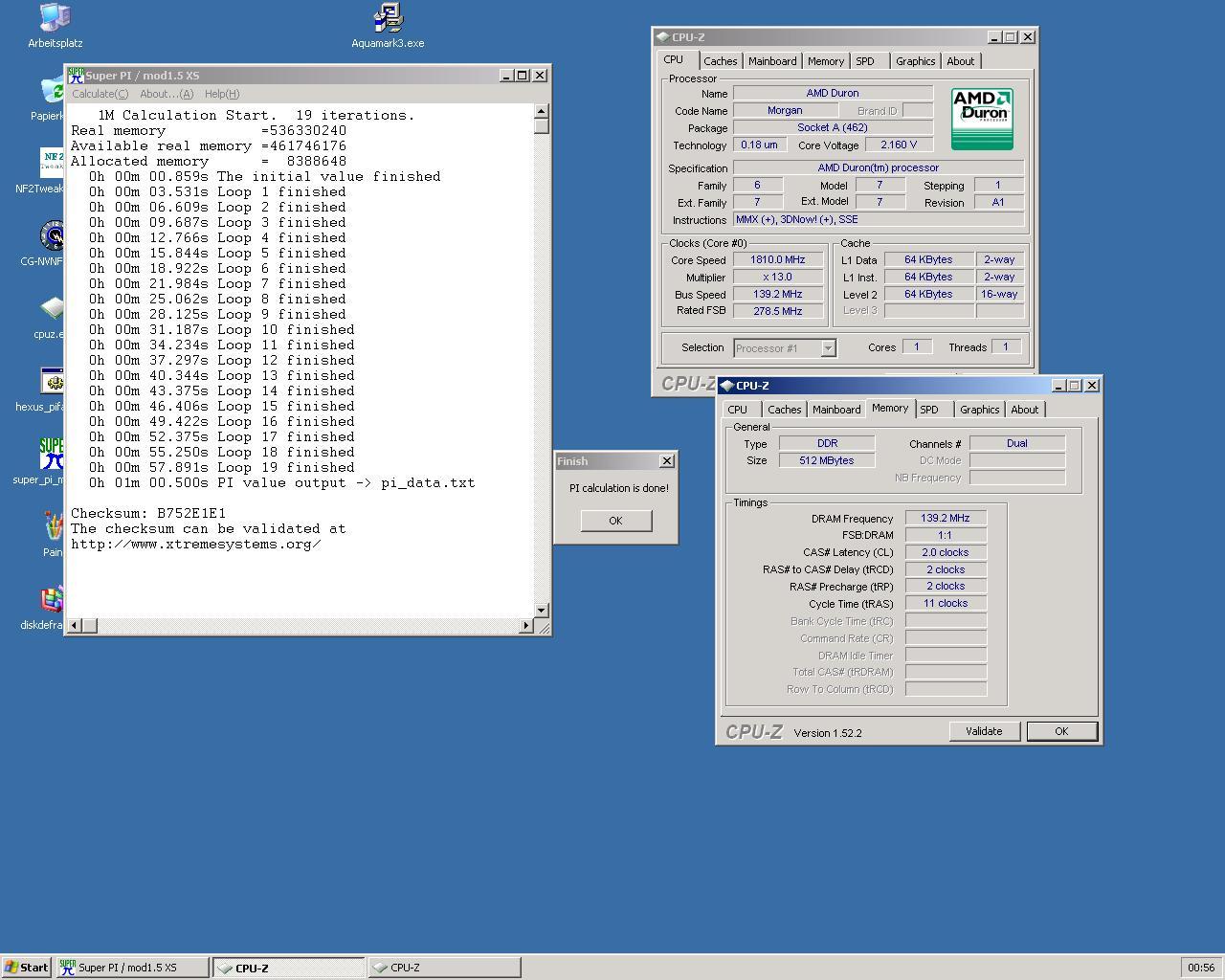Open the Calculate menu in Super PI
Viewport: 1225px width, 980px height.
tap(100, 94)
